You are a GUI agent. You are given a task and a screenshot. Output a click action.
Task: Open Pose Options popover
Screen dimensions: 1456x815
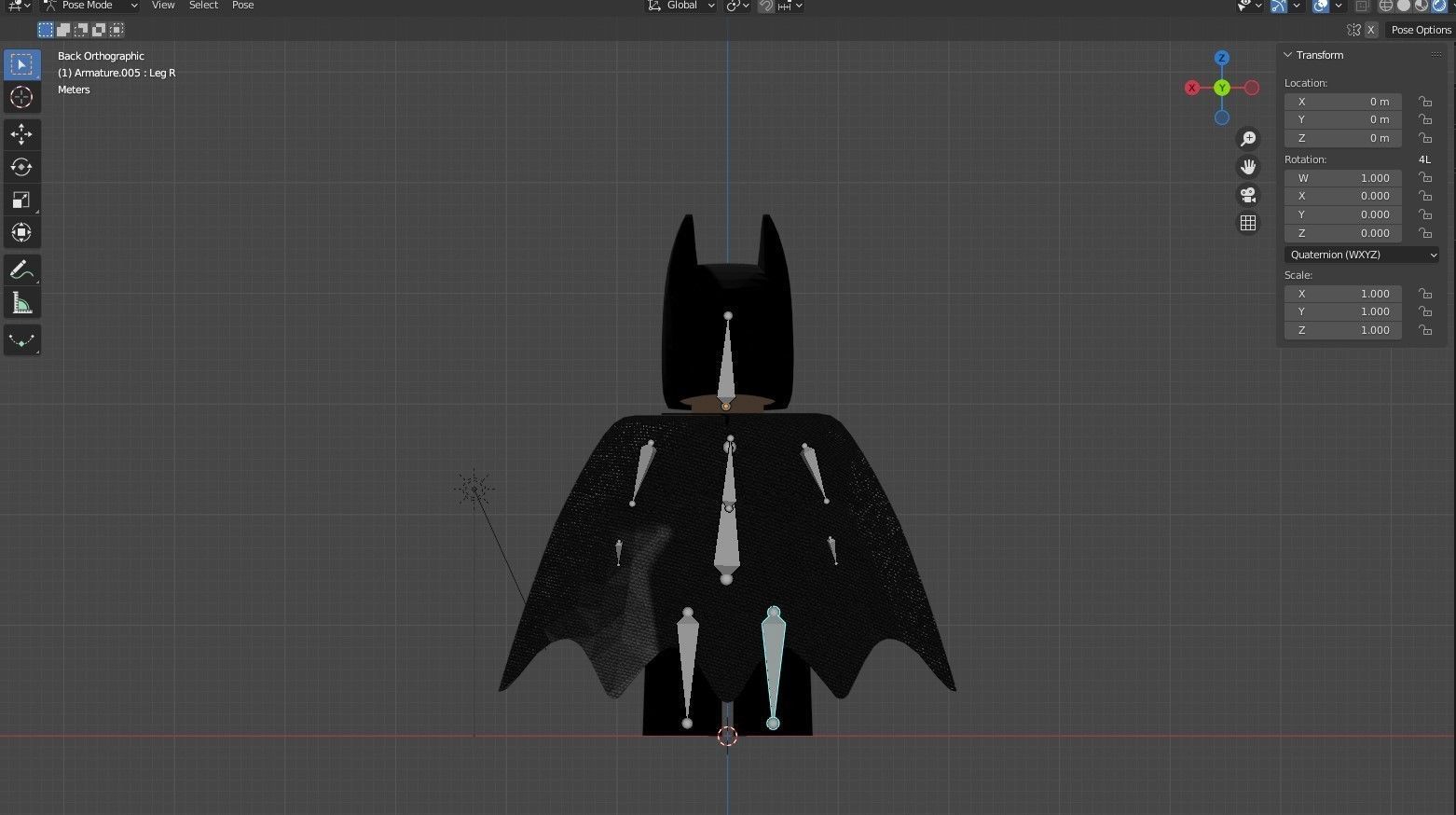[x=1421, y=30]
